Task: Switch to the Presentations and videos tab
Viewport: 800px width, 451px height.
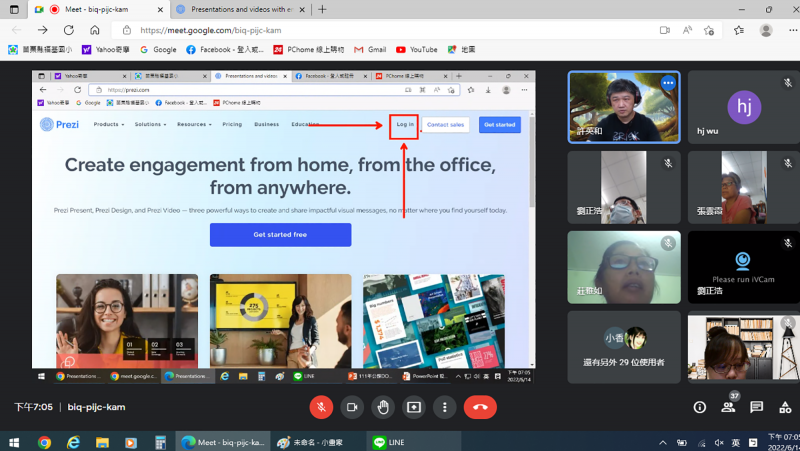Action: coord(237,9)
